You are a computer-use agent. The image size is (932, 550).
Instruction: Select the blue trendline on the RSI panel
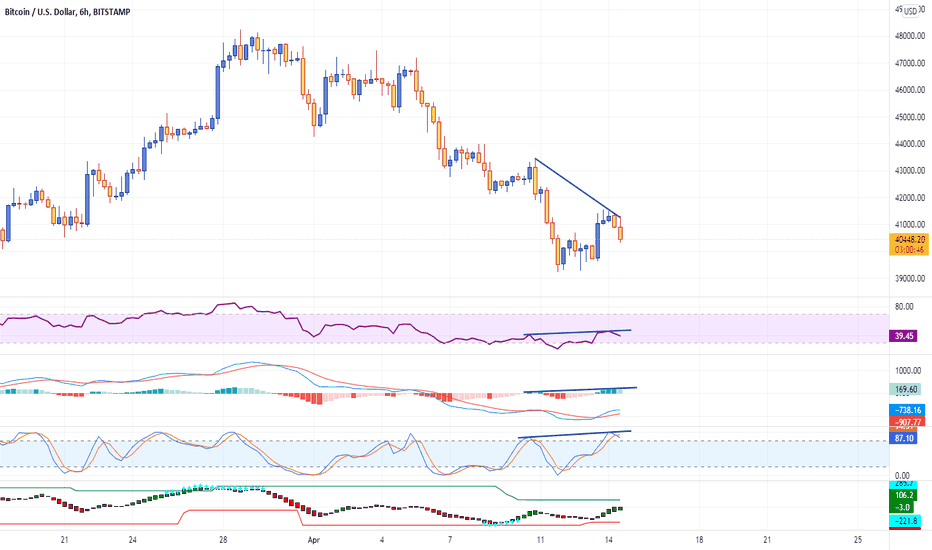[577, 332]
